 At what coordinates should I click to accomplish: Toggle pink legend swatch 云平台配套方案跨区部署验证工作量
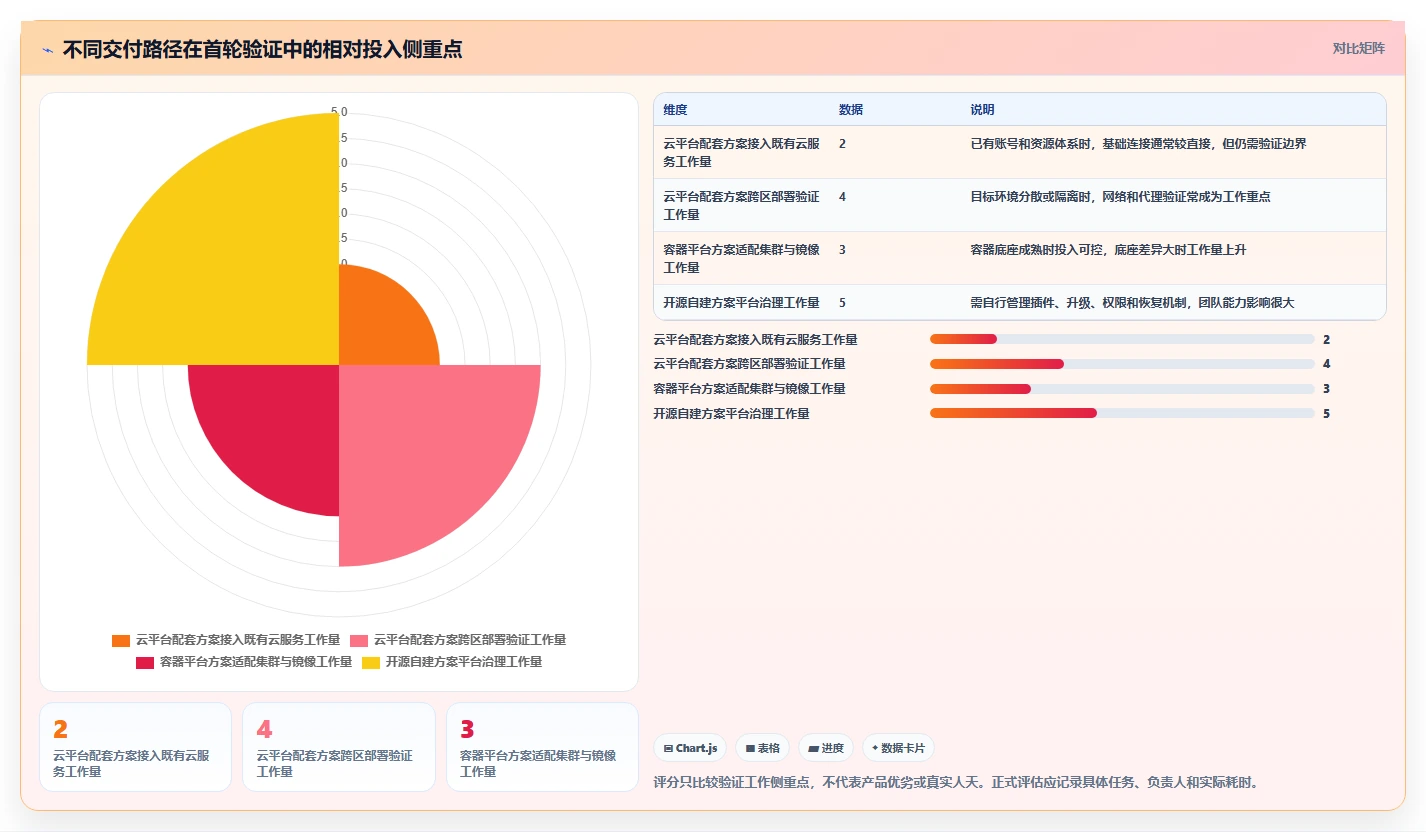(359, 640)
